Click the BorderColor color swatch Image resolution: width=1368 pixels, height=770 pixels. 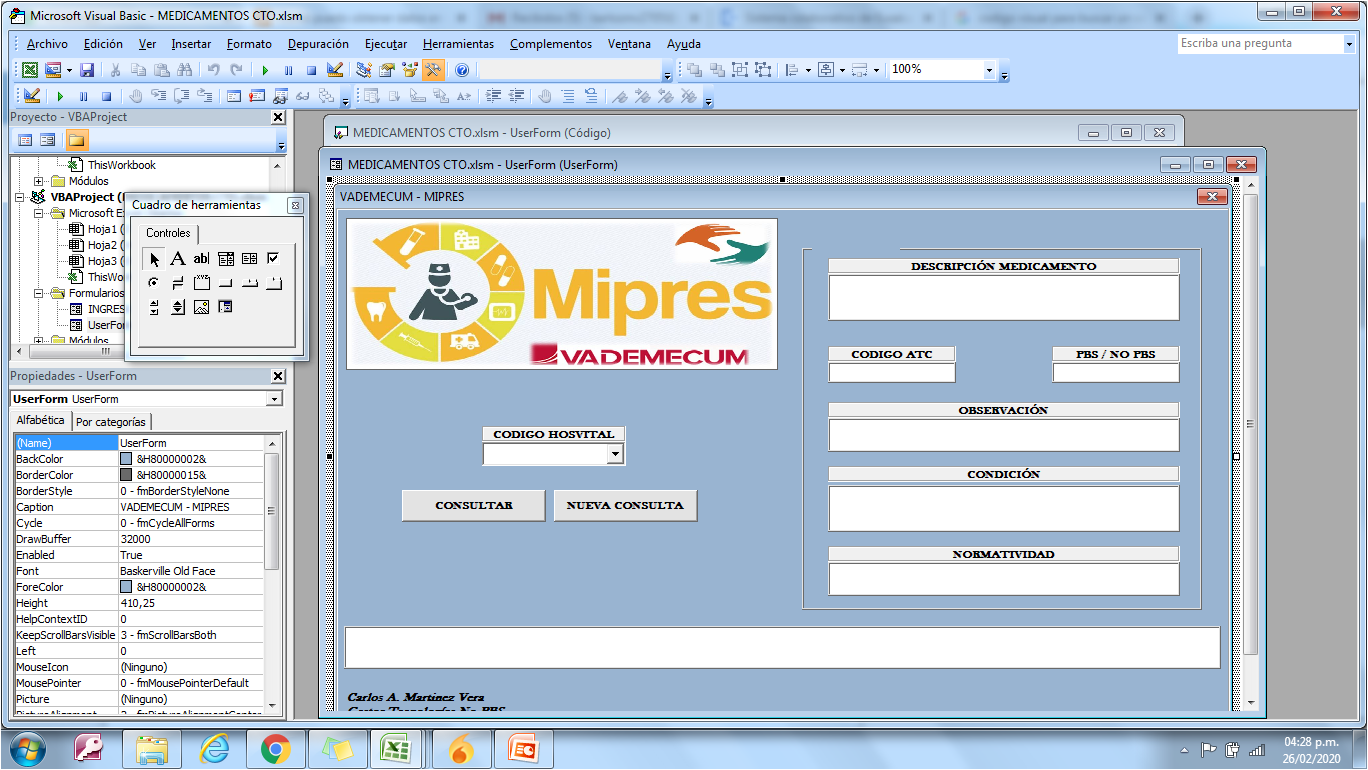click(x=126, y=475)
